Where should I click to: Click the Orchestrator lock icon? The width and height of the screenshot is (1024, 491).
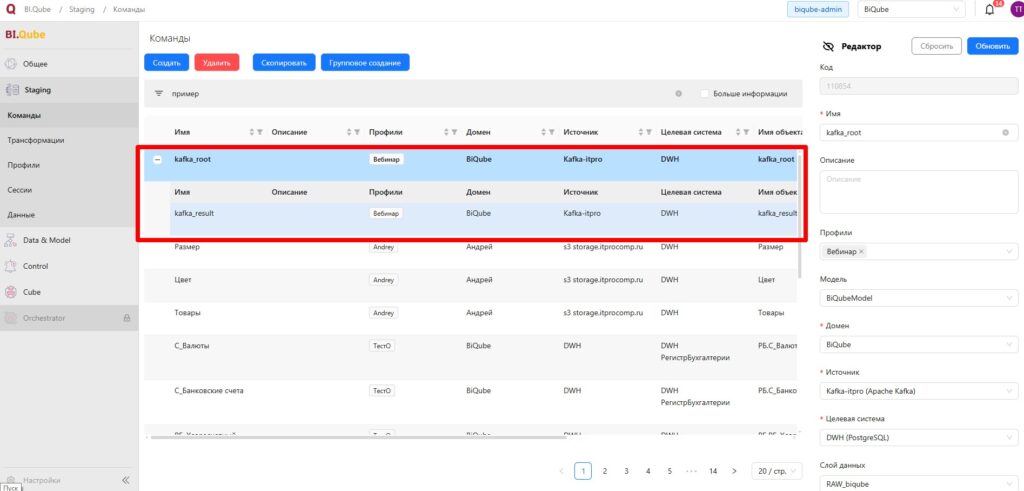[x=127, y=319]
